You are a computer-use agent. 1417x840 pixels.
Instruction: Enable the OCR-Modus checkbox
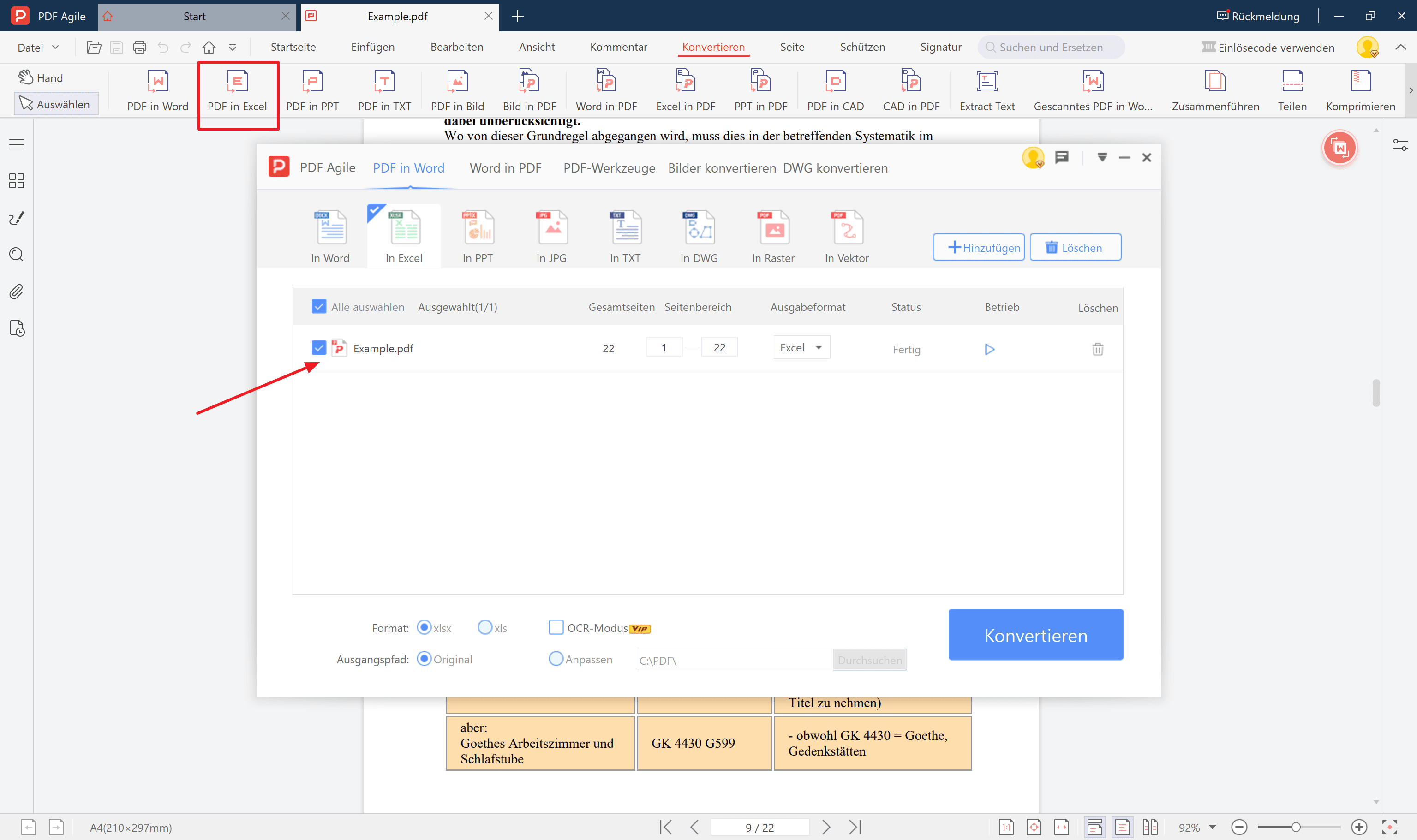(556, 627)
